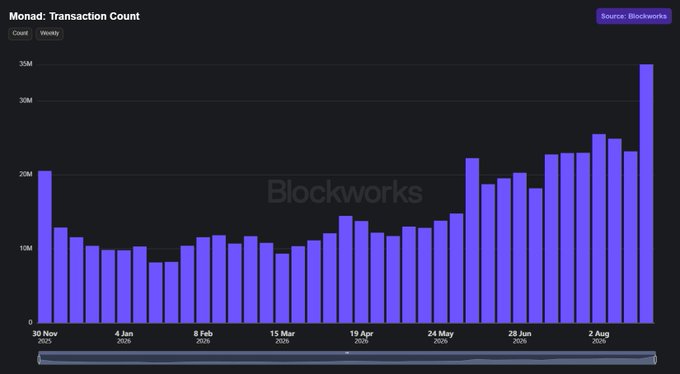Viewport: 680px width, 374px height.
Task: Click the '10M' y-axis label
Action: pyautogui.click(x=26, y=248)
